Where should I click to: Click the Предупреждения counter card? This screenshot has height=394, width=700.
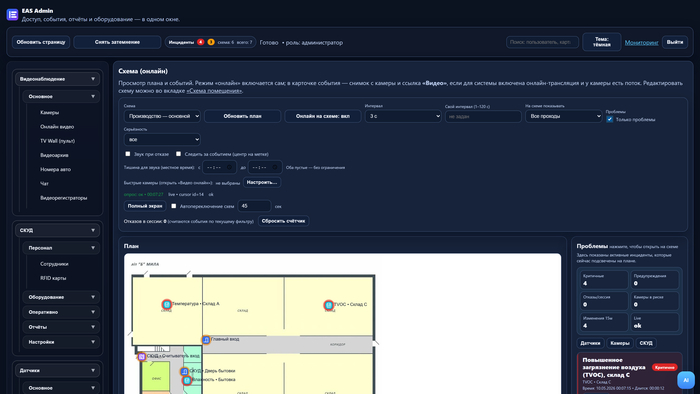[654, 280]
